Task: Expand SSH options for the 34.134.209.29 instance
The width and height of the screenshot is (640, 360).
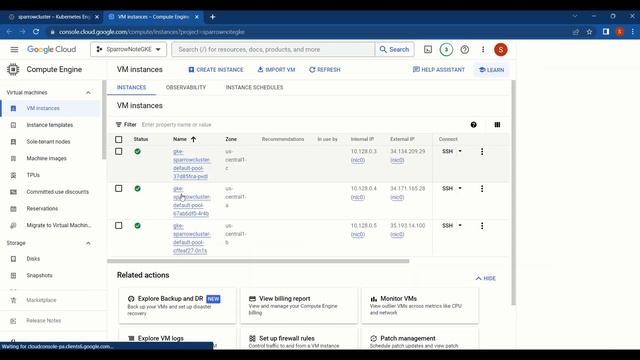Action: (x=460, y=151)
